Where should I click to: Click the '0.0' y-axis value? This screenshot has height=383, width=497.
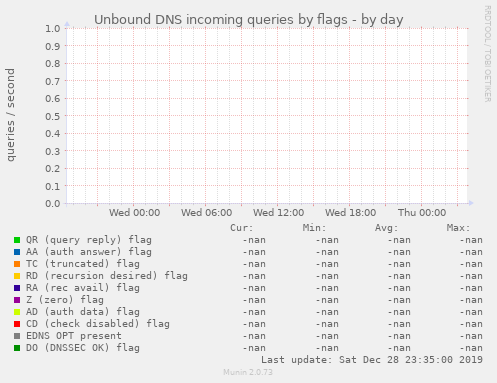(x=53, y=204)
